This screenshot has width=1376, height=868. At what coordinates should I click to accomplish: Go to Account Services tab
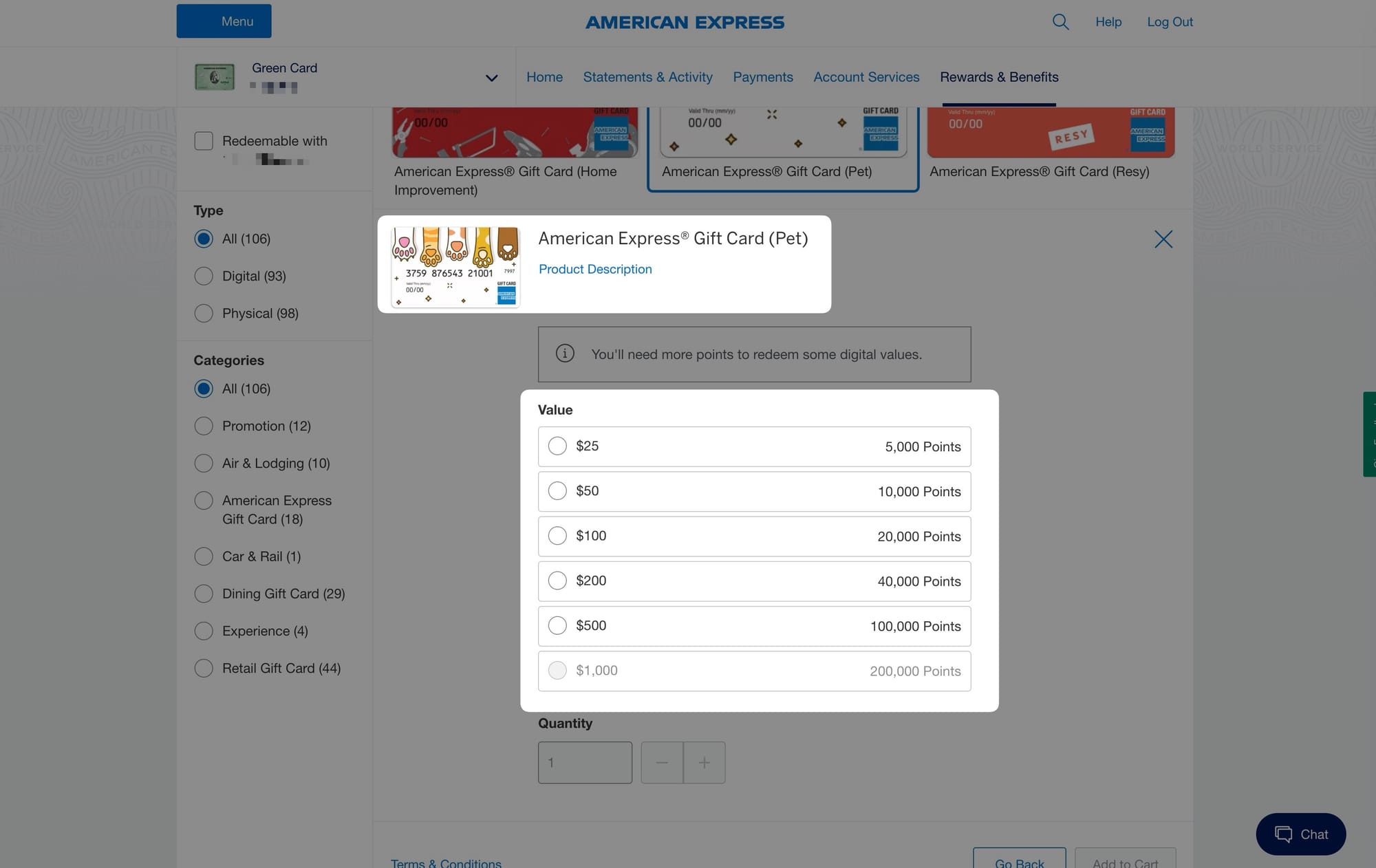pos(866,77)
